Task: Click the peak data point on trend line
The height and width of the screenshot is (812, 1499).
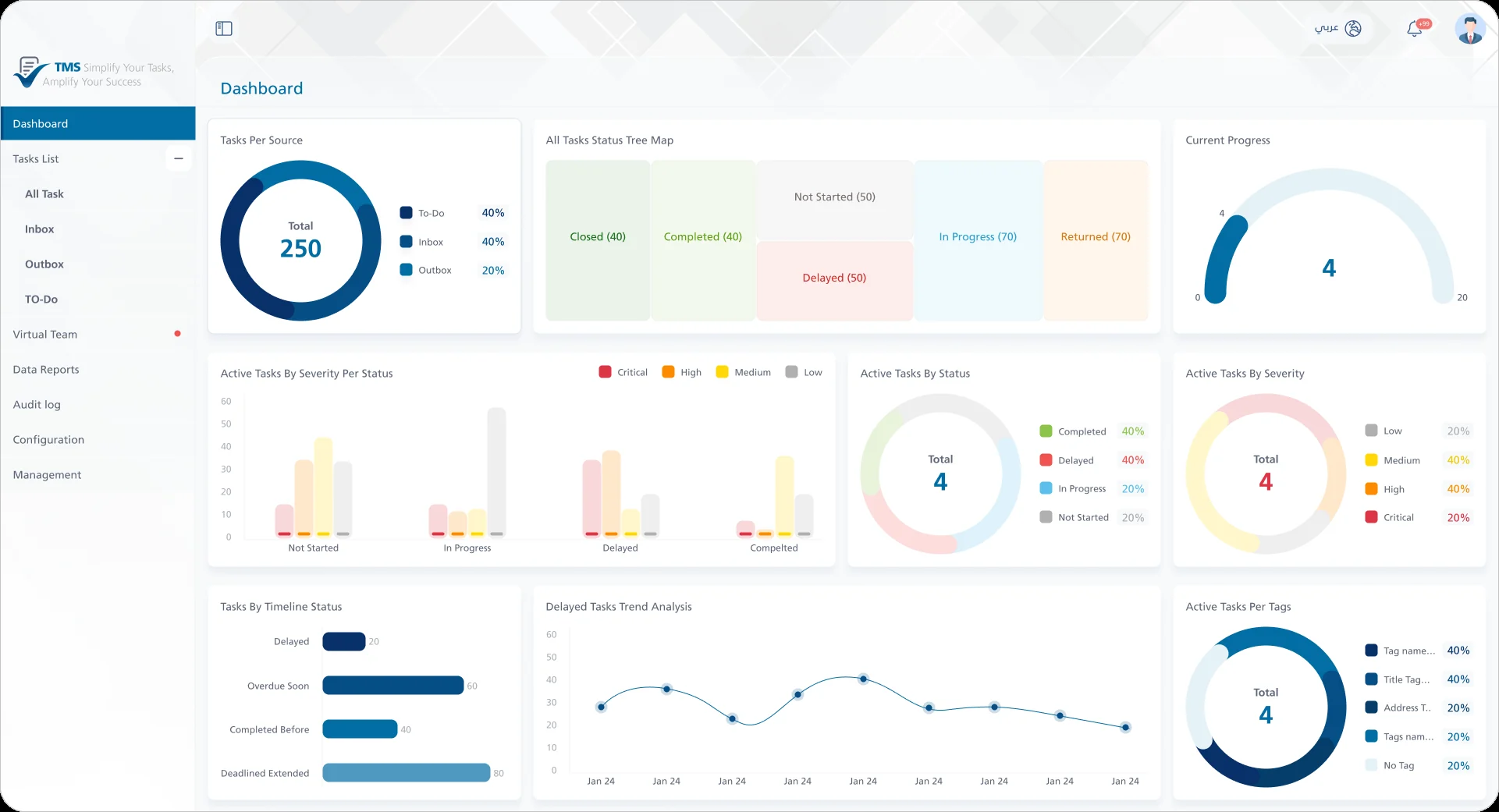Action: (863, 679)
